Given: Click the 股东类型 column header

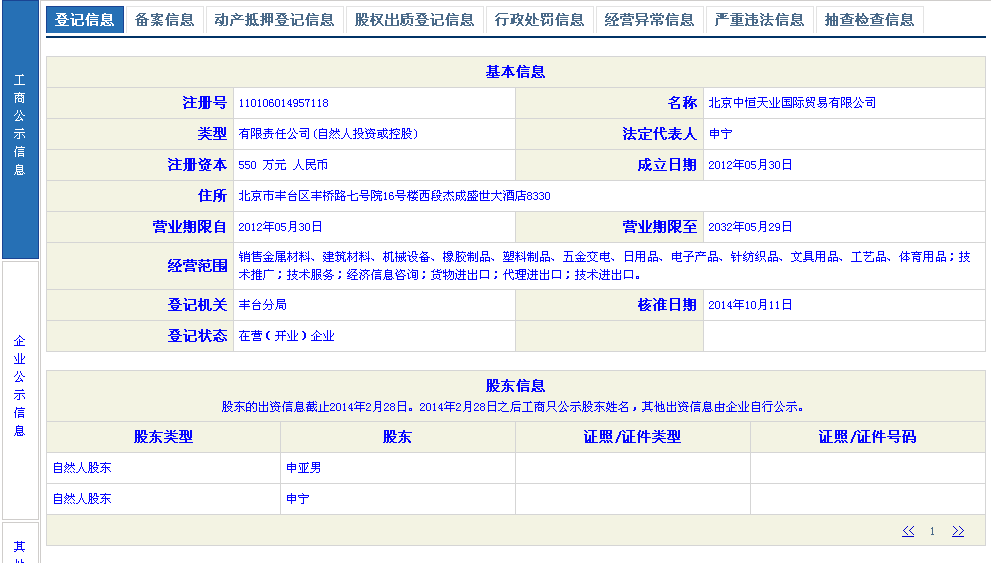Looking at the screenshot, I should (163, 437).
